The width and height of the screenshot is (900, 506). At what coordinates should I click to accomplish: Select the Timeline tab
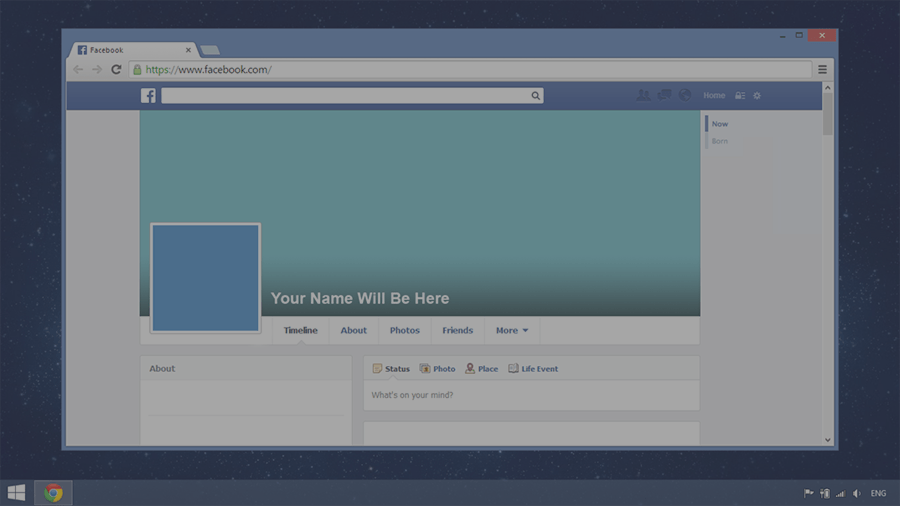pyautogui.click(x=300, y=330)
